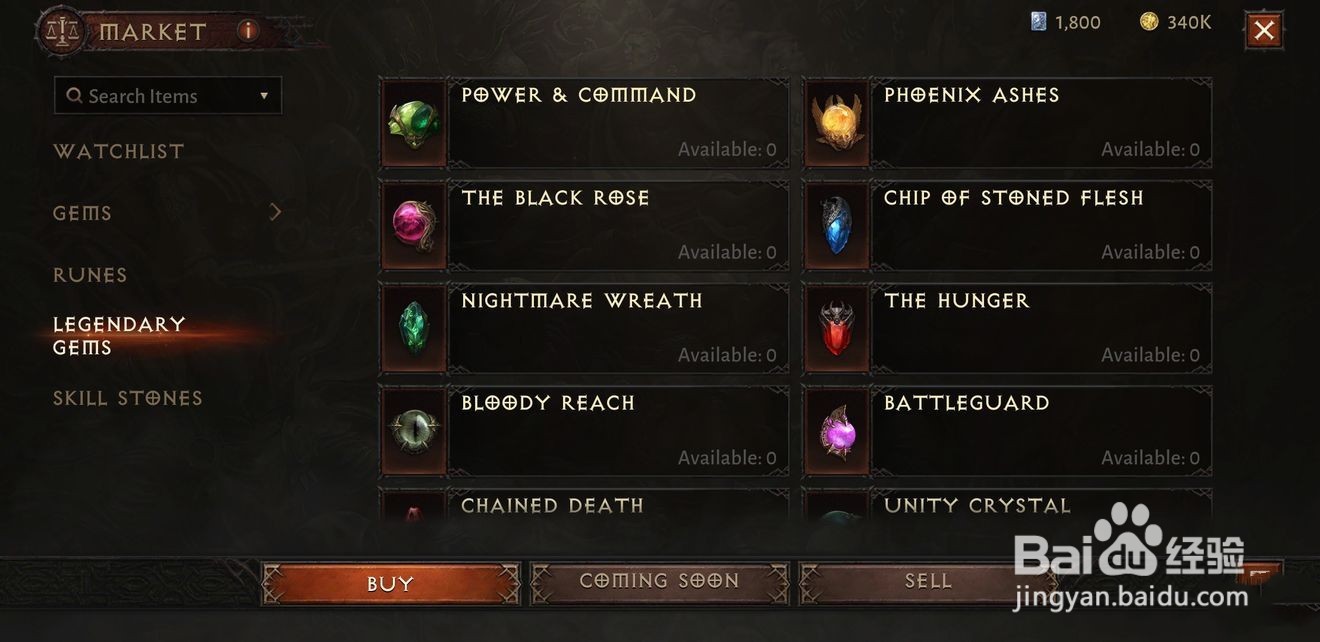Image resolution: width=1320 pixels, height=642 pixels.
Task: Click the Nightmare Wreath green crystal icon
Action: pyautogui.click(x=414, y=329)
